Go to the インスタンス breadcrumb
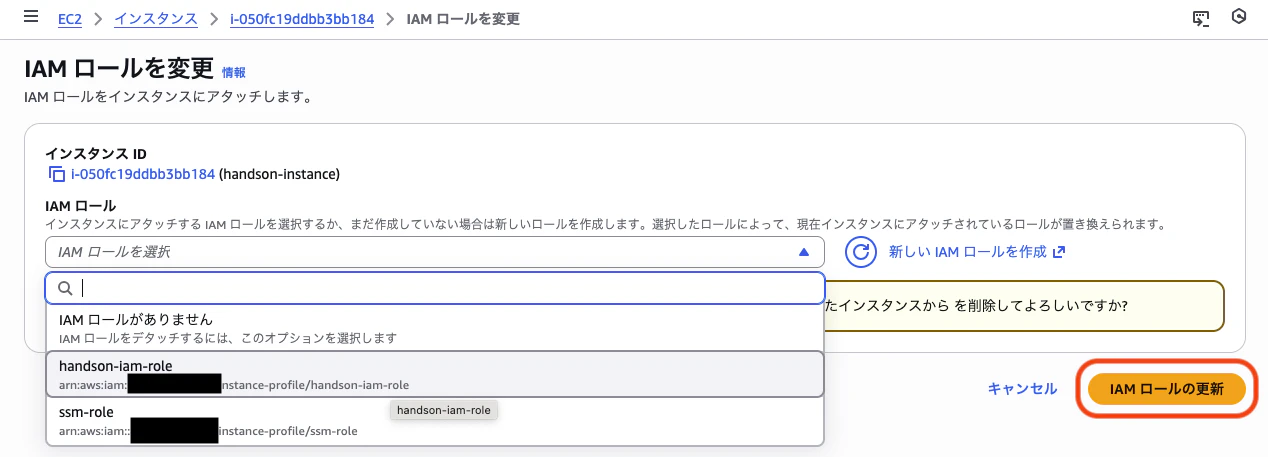The height and width of the screenshot is (457, 1268). tap(155, 19)
